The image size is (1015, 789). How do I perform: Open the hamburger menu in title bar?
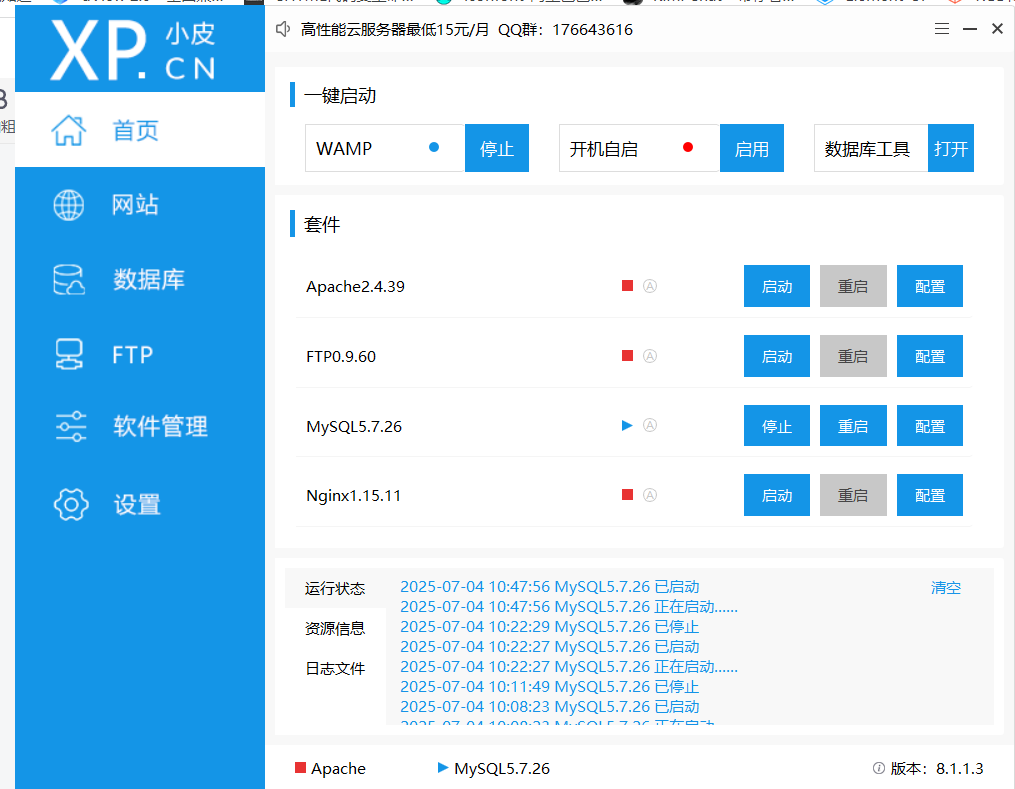click(941, 29)
